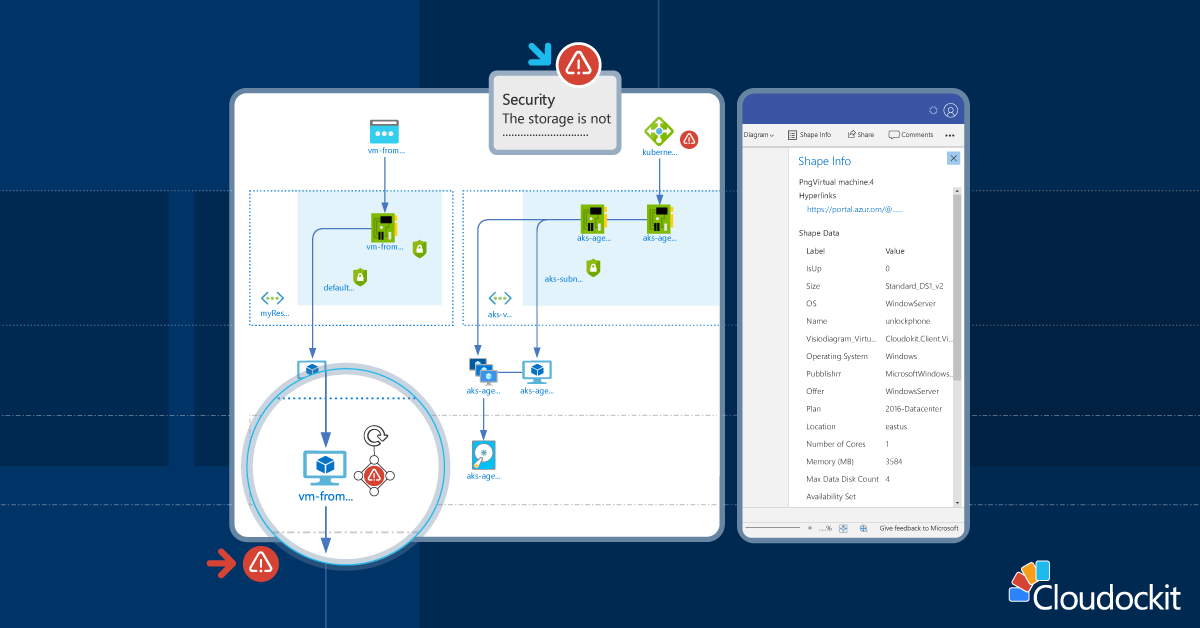Viewport: 1200px width, 628px height.
Task: Open the account profile icon in the header
Action: (950, 110)
